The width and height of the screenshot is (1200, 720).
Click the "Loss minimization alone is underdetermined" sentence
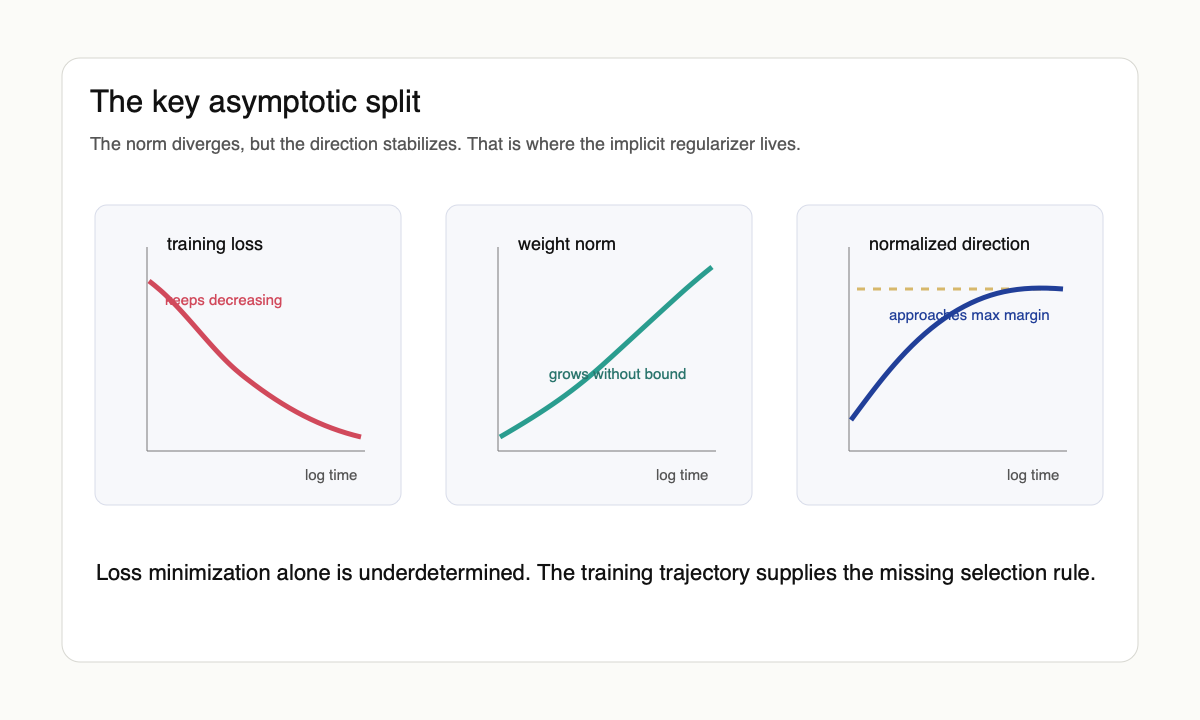(x=596, y=574)
